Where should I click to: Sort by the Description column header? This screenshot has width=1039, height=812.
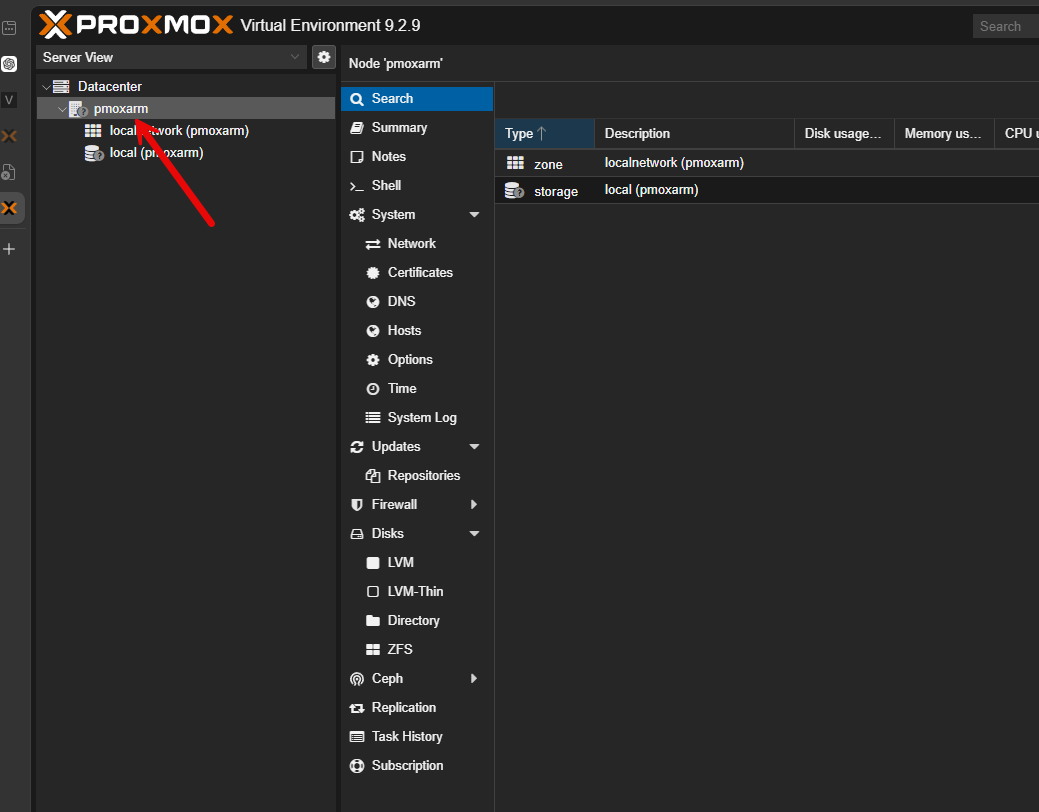pos(694,134)
